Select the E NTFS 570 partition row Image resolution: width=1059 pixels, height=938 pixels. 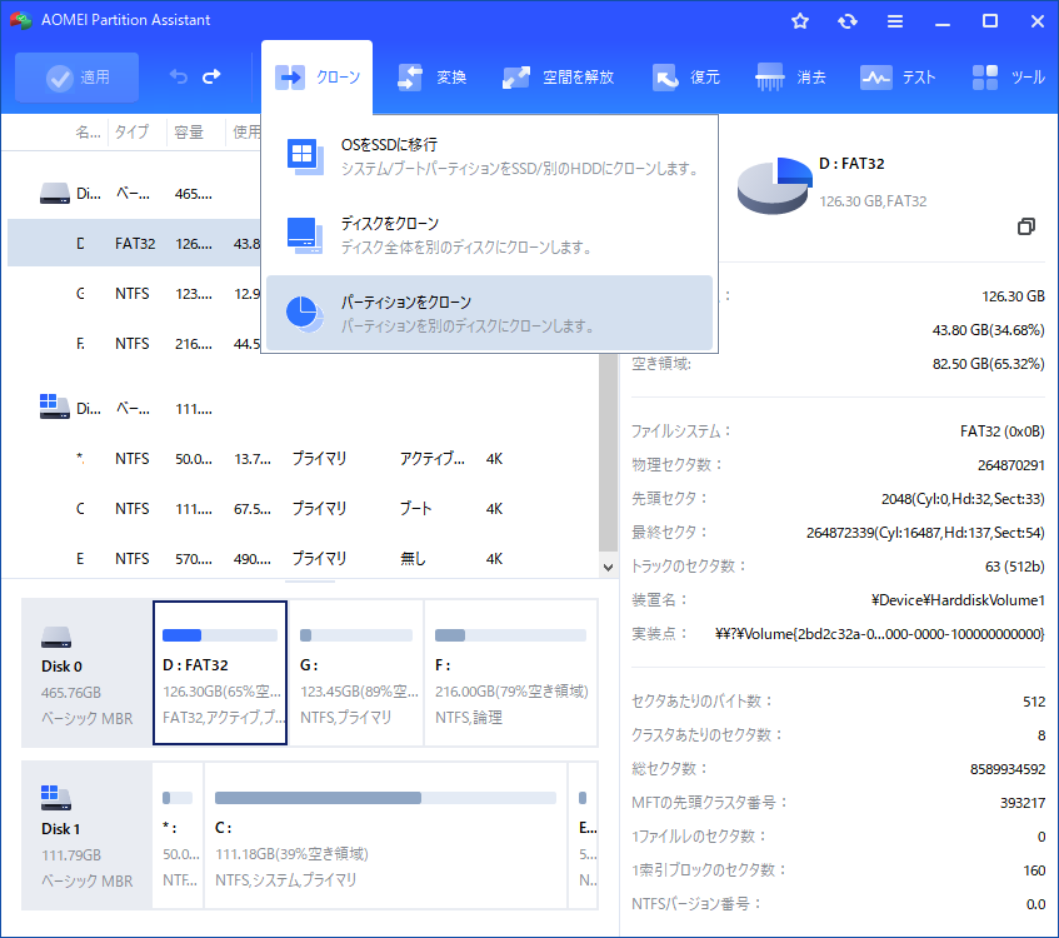[x=303, y=558]
